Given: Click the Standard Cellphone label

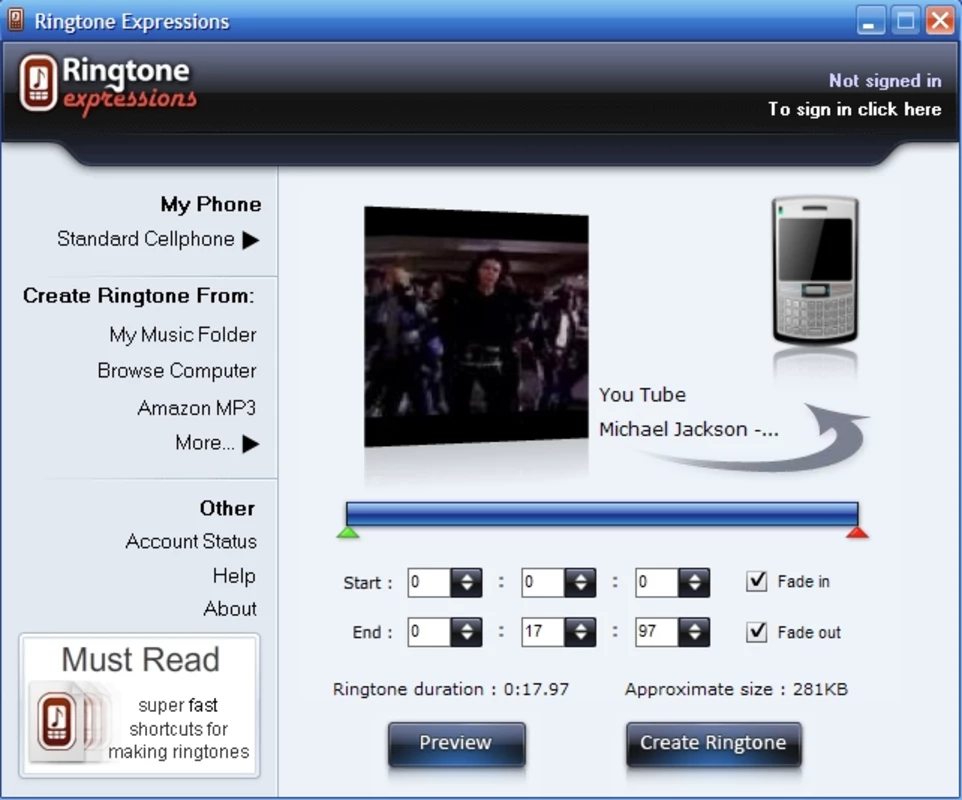Looking at the screenshot, I should pyautogui.click(x=145, y=239).
